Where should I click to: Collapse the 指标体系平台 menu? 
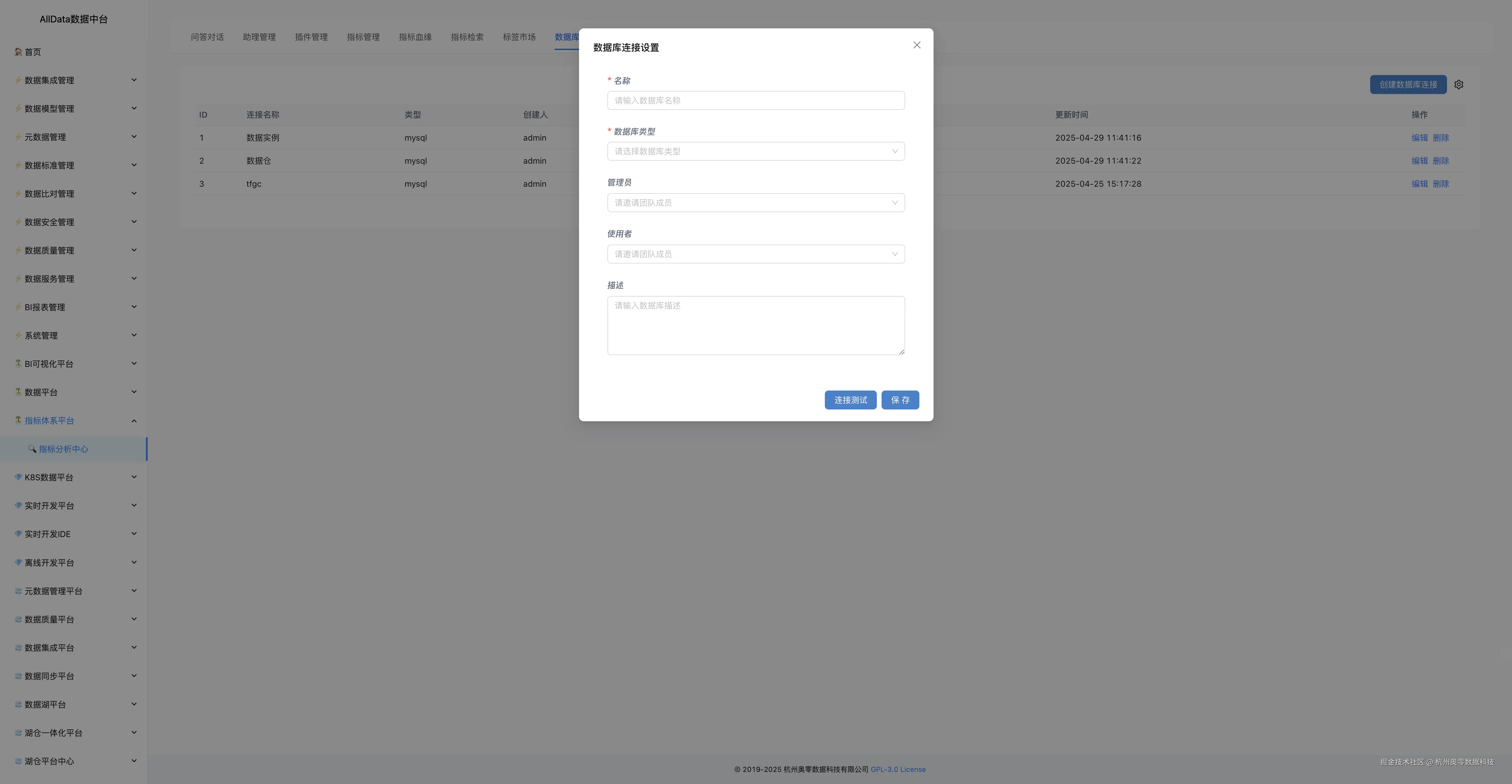coord(134,421)
